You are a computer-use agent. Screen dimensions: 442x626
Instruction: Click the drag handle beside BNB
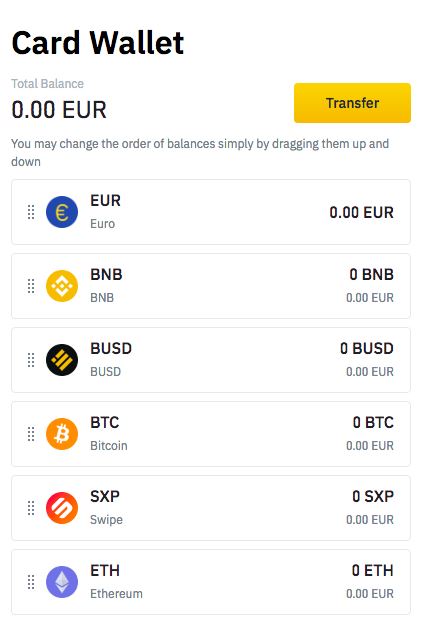coord(31,286)
